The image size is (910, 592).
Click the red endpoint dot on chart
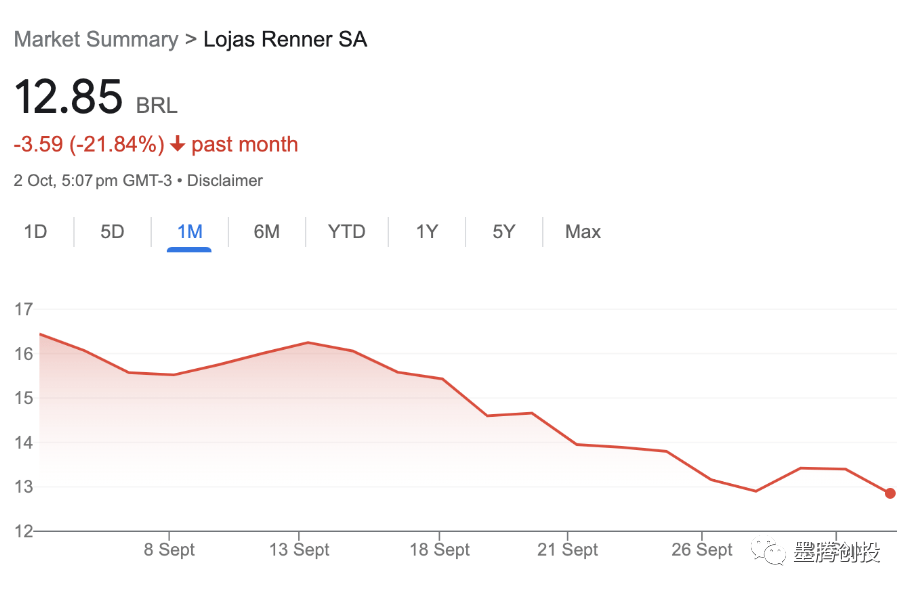pos(890,493)
